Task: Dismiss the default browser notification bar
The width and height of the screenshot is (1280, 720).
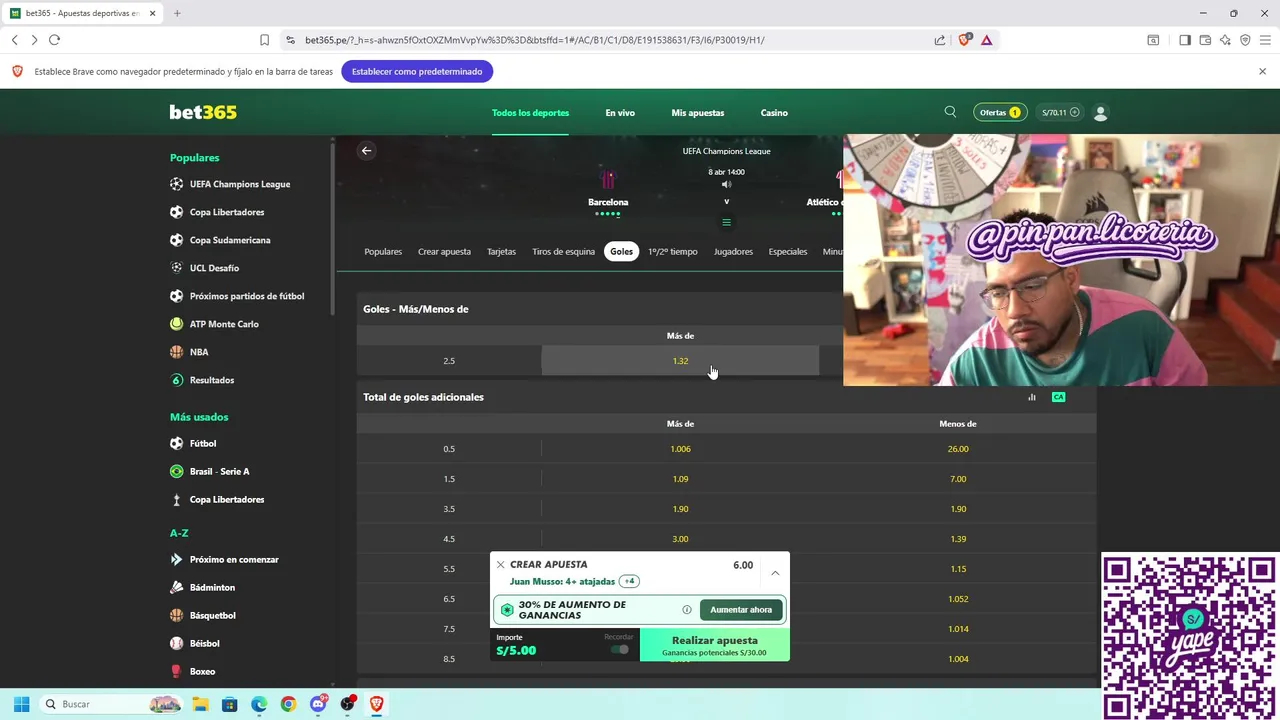Action: click(1262, 71)
